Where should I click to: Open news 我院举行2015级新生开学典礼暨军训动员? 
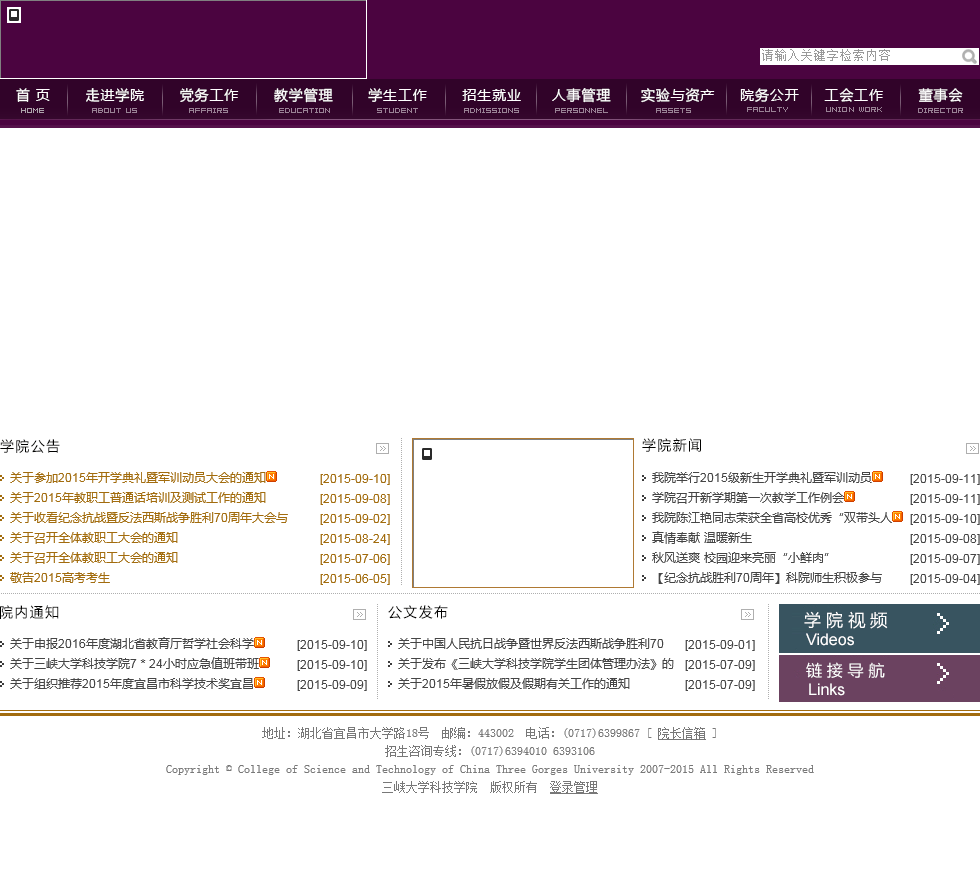click(761, 478)
